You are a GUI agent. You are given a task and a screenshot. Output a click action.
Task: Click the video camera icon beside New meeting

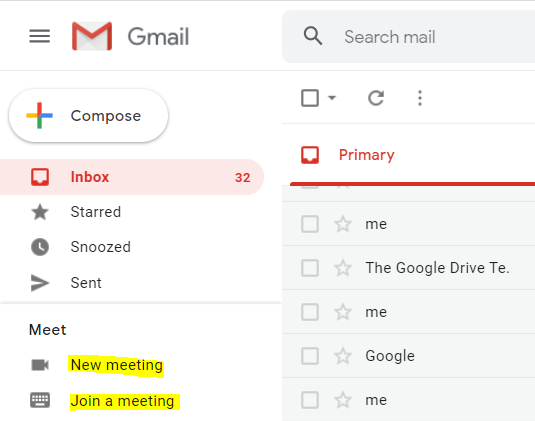pos(40,365)
